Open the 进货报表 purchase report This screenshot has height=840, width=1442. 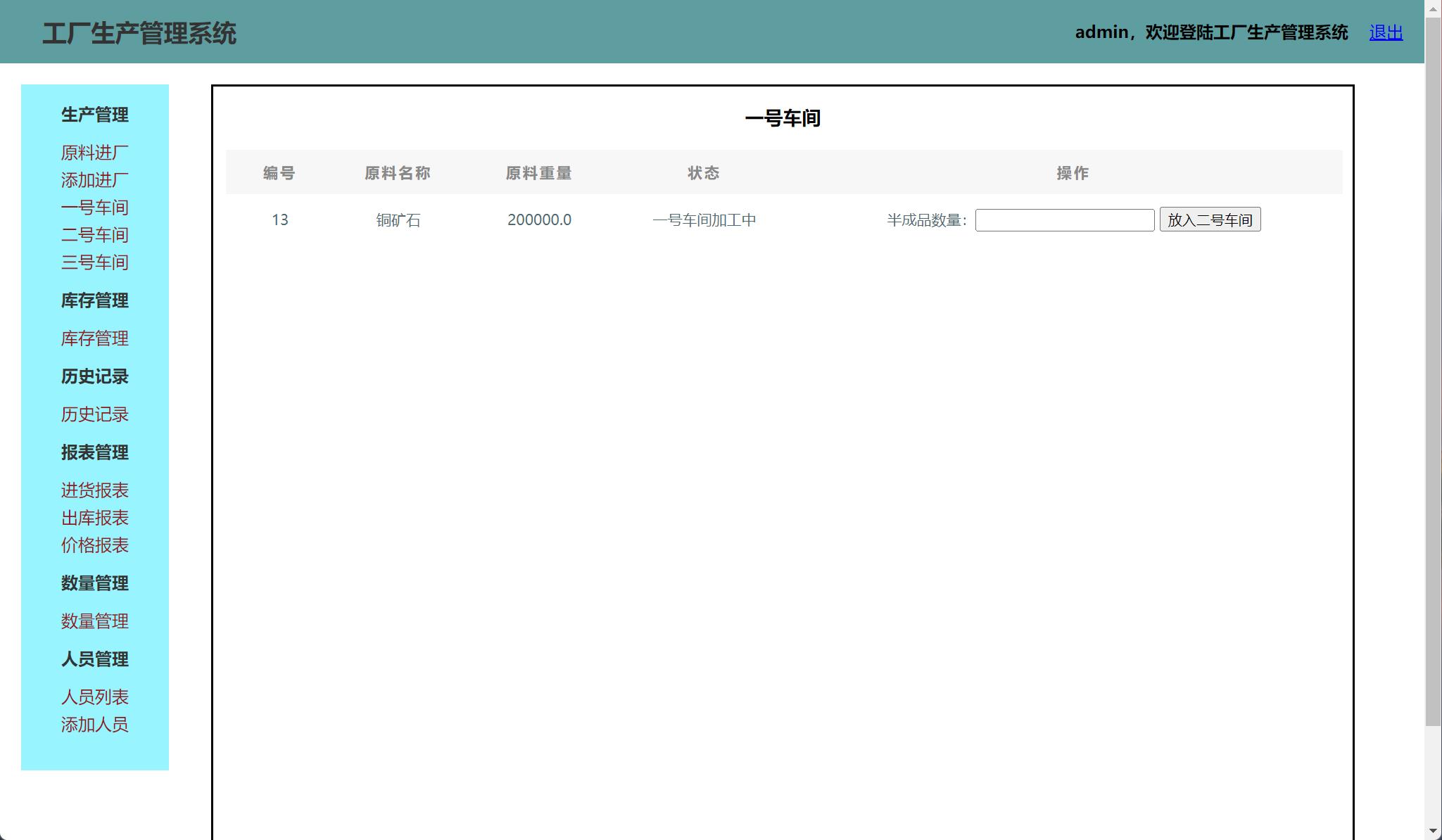pyautogui.click(x=96, y=490)
